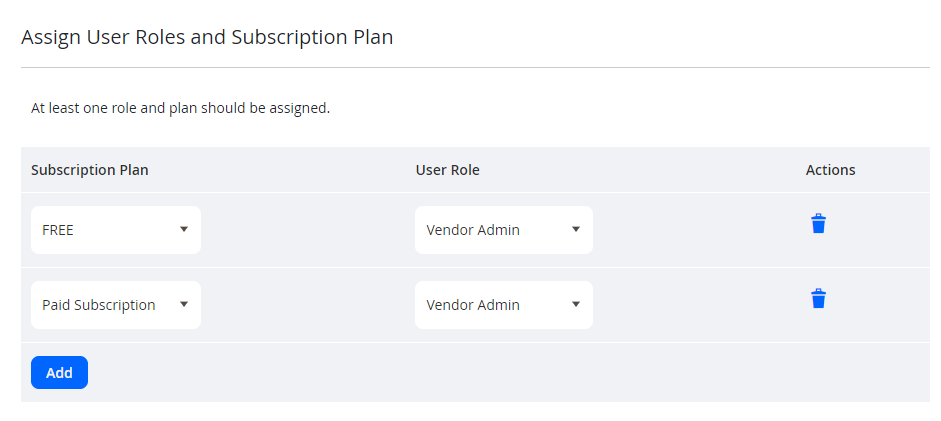941x421 pixels.
Task: Click the Assign User Roles and Subscription Plan heading
Action: point(207,37)
